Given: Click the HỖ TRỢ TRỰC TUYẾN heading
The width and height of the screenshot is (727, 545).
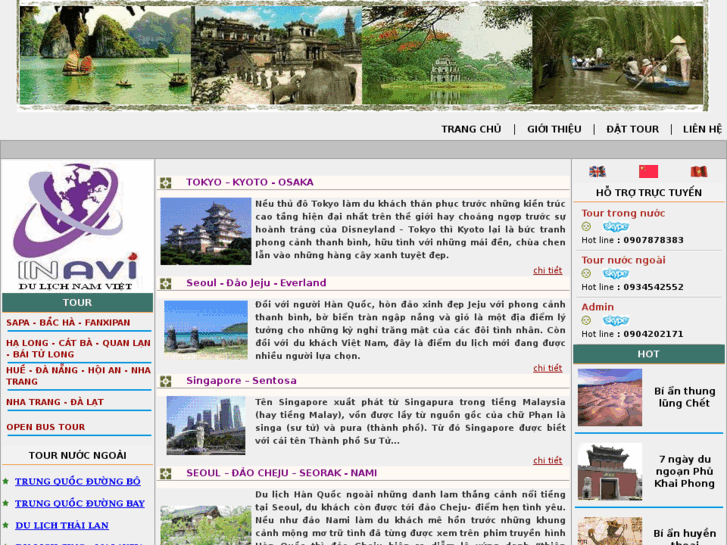Looking at the screenshot, I should pos(649,192).
